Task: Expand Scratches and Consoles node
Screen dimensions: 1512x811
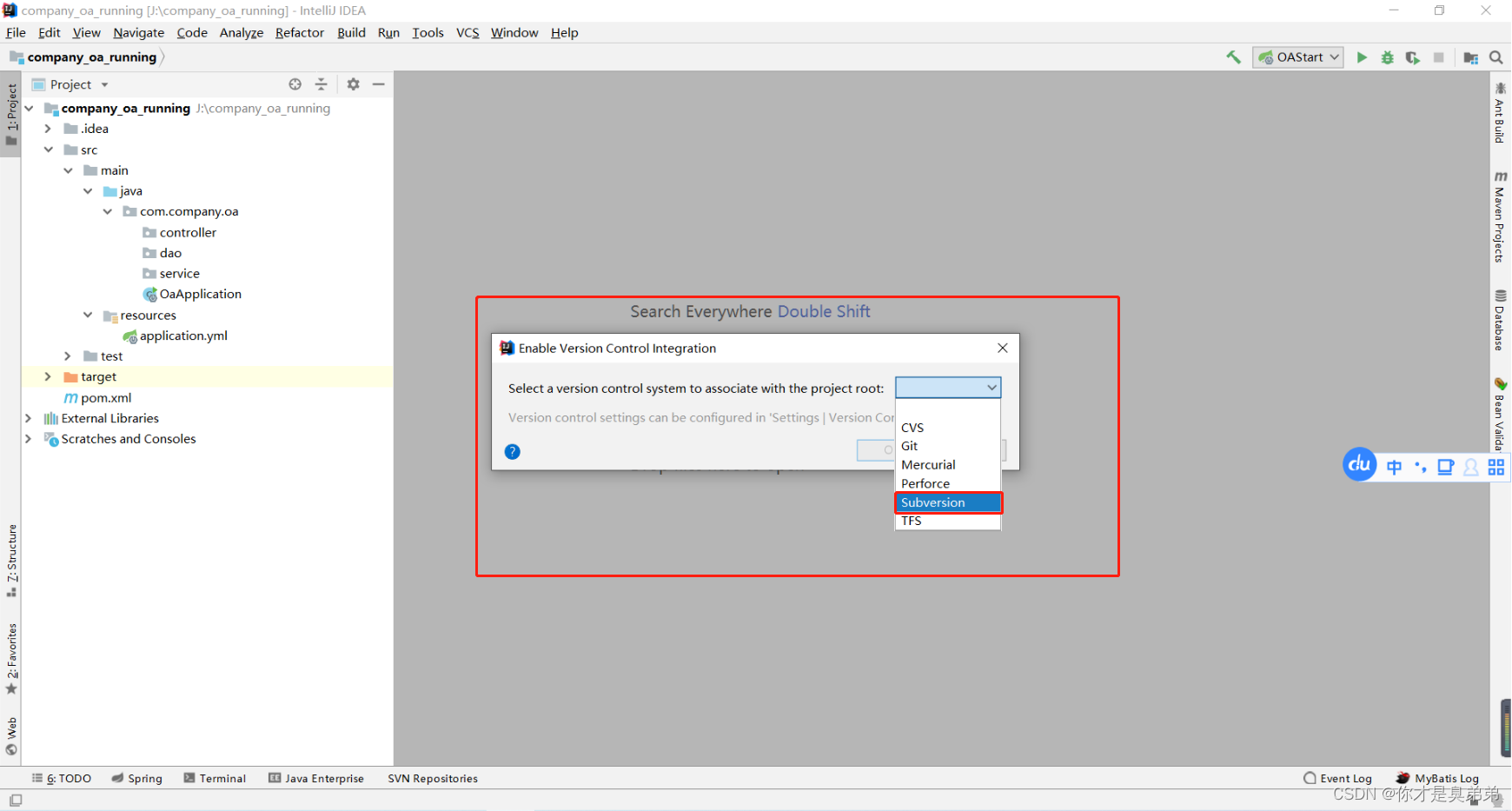Action: pos(29,439)
